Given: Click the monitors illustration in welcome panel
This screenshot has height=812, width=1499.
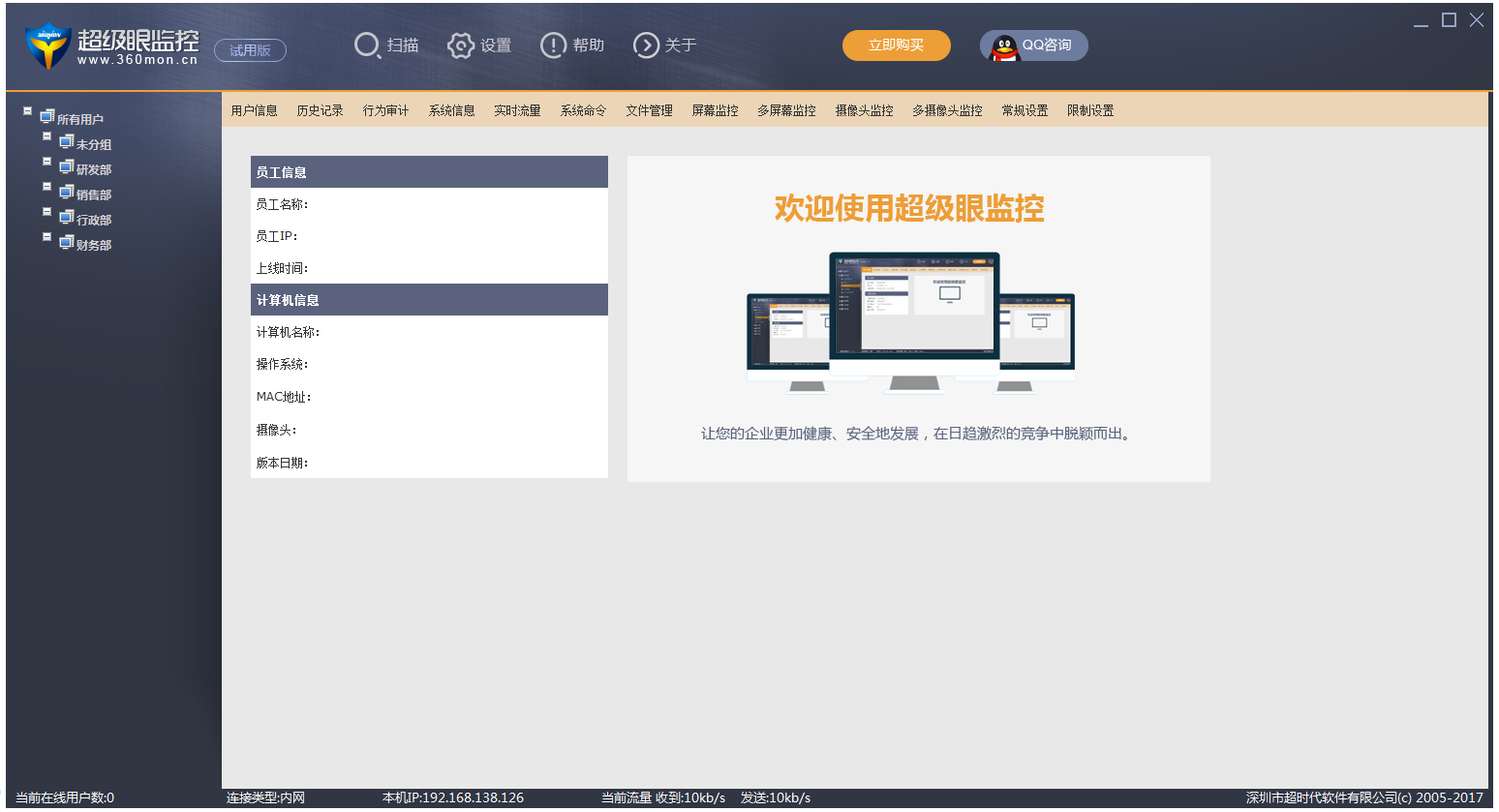Looking at the screenshot, I should [911, 323].
